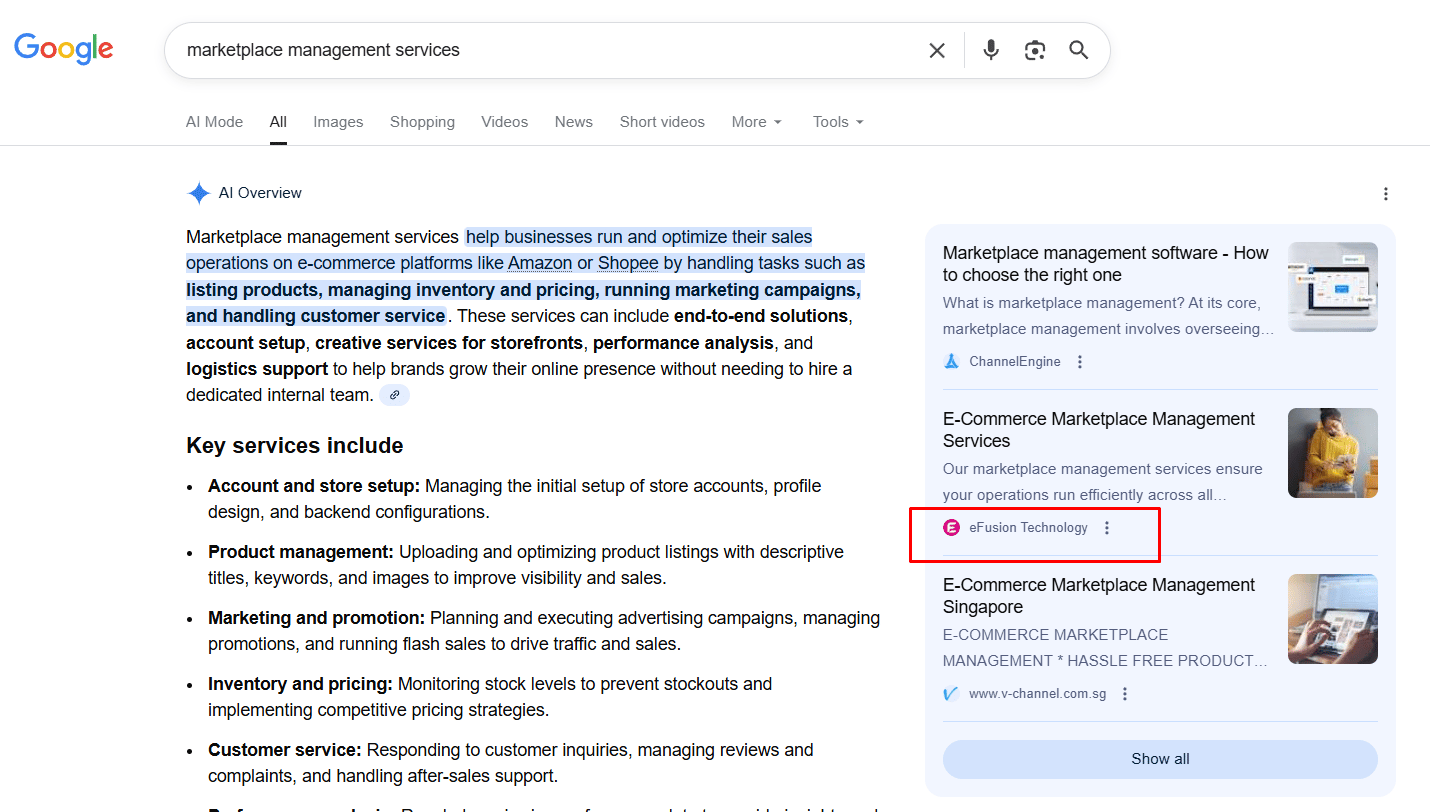Select the Shopping tab
Screen dimensions: 1430x812
click(x=422, y=122)
